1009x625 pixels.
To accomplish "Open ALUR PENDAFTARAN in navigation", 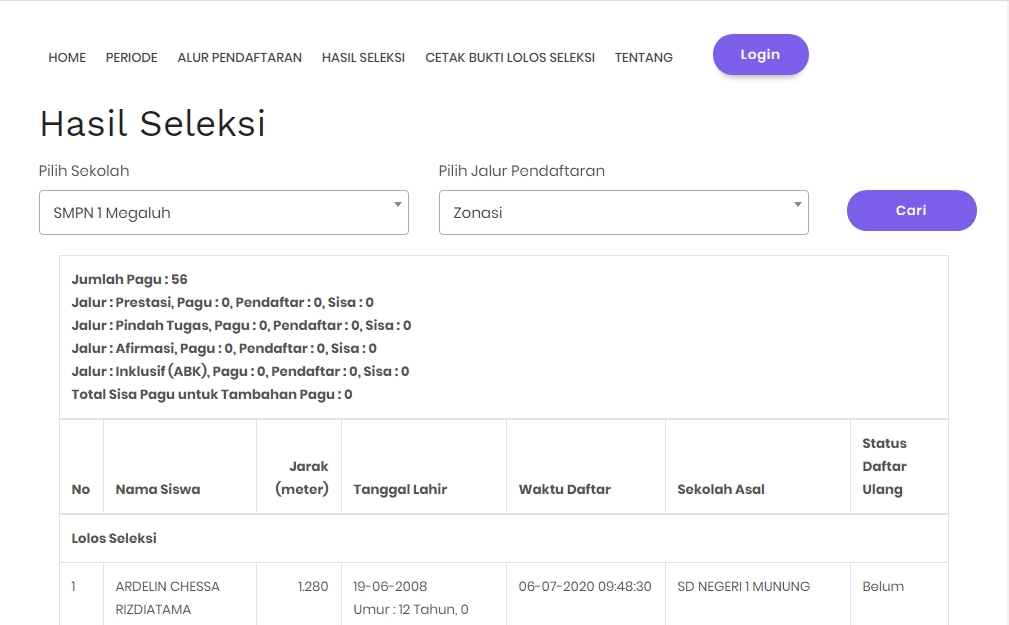I will pyautogui.click(x=239, y=58).
